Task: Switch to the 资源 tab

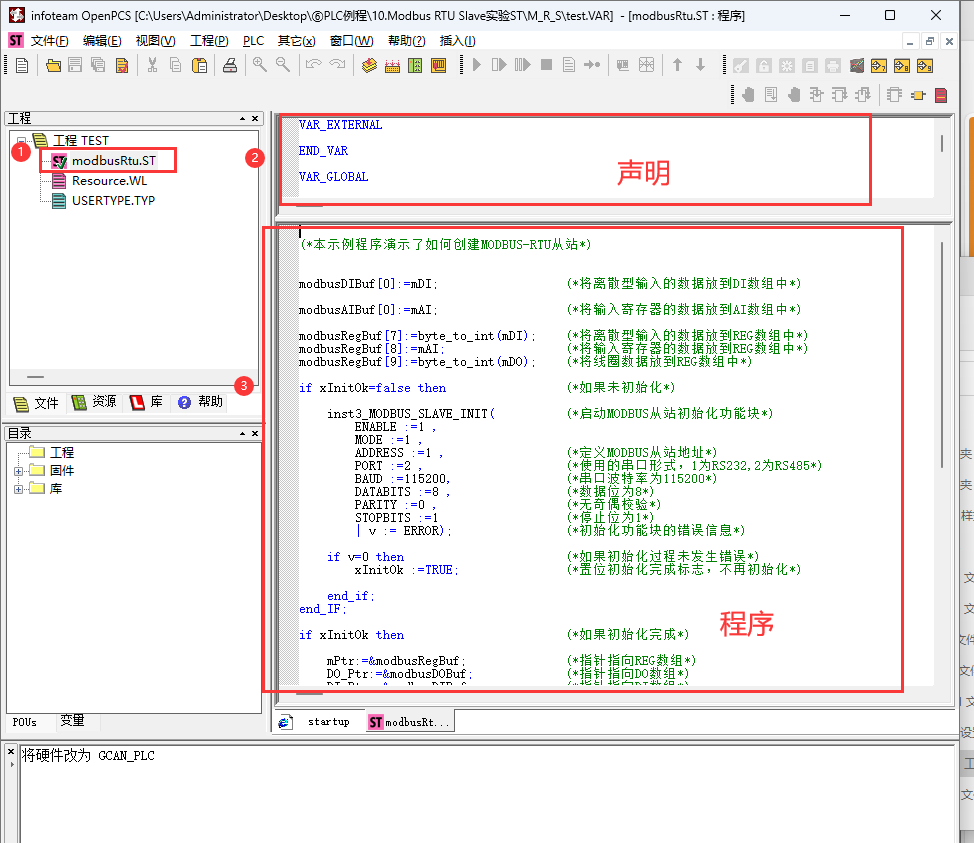Action: (x=95, y=402)
